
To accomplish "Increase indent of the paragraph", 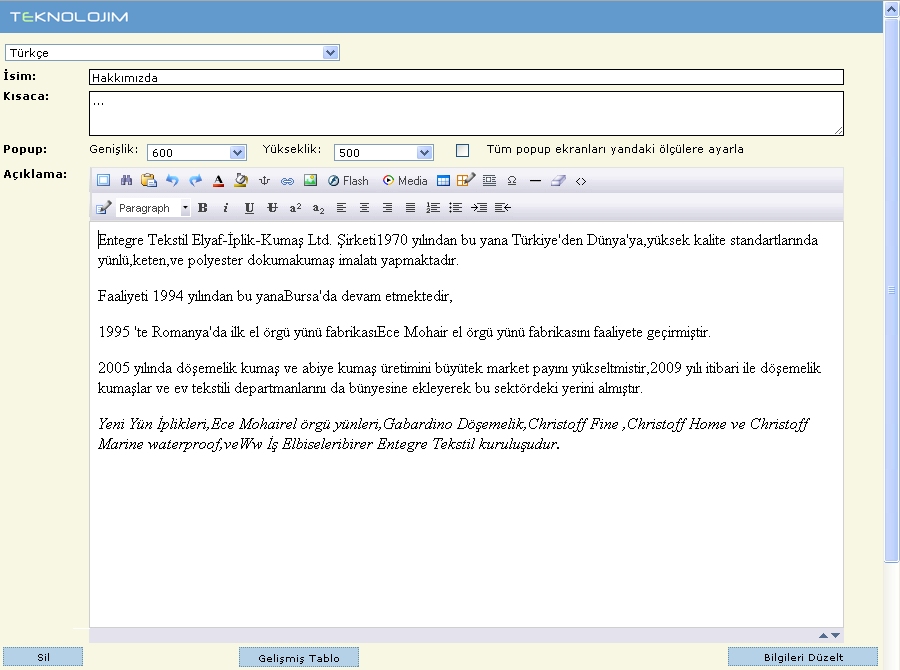I will pos(479,208).
